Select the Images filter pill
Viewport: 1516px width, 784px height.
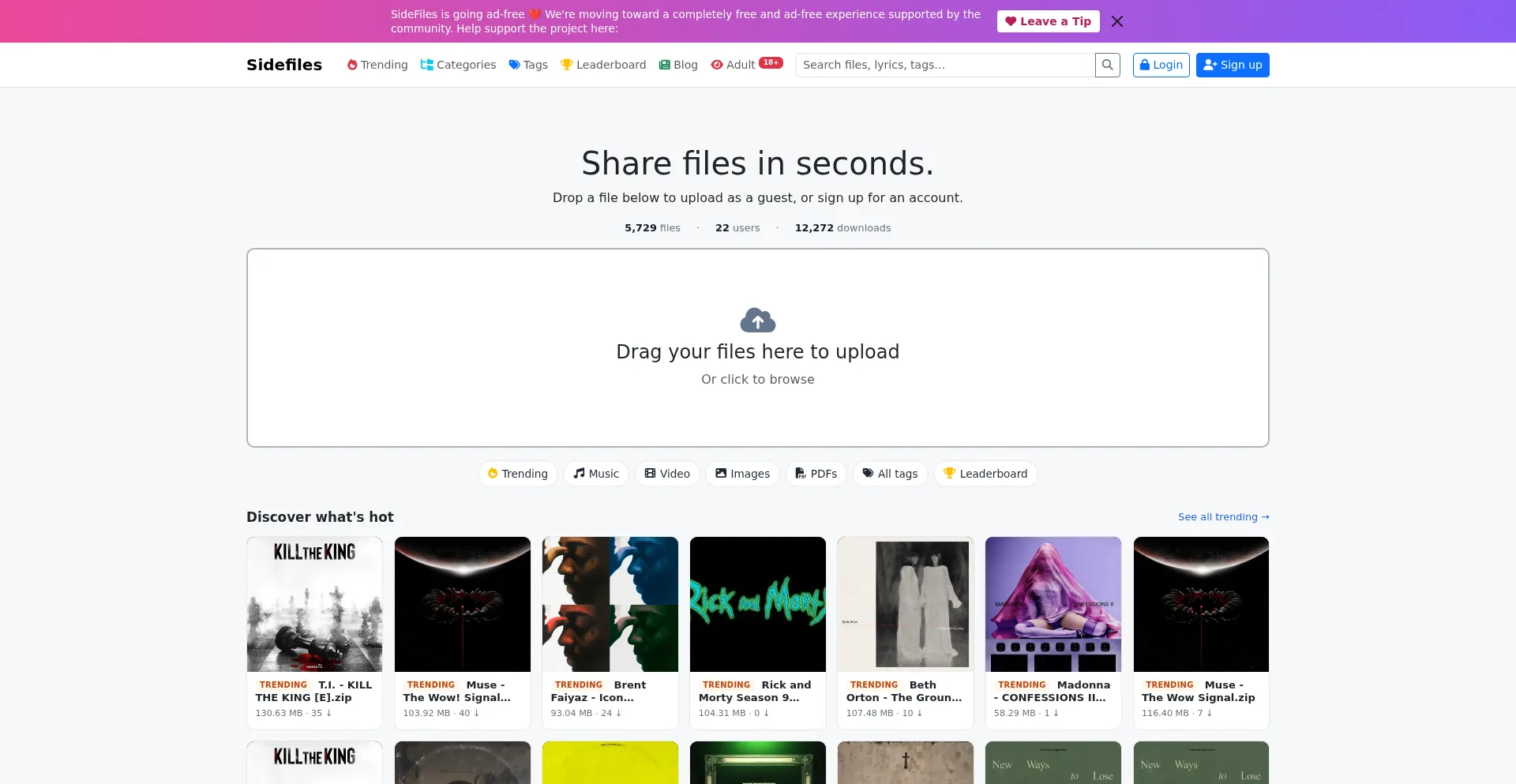point(742,474)
